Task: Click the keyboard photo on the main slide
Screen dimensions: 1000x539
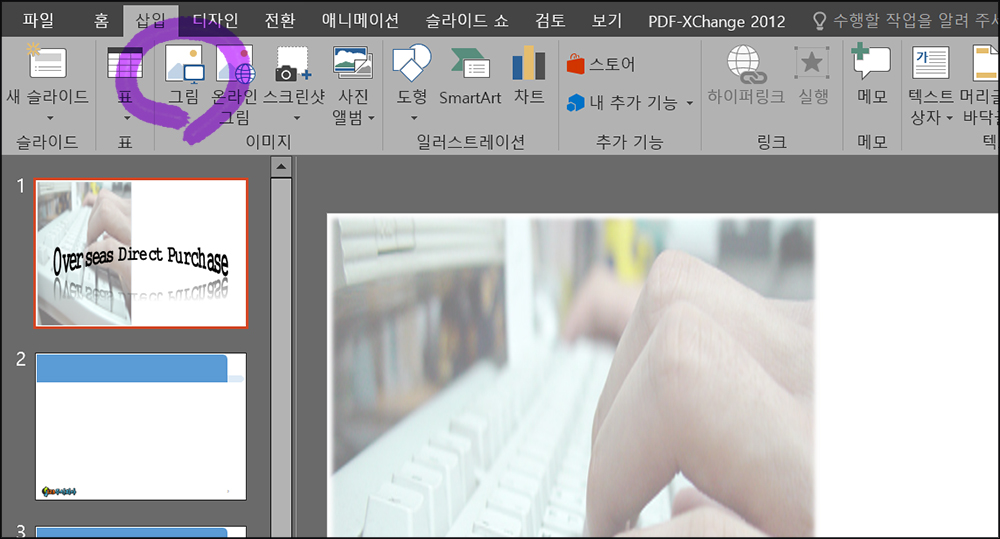Action: point(571,377)
